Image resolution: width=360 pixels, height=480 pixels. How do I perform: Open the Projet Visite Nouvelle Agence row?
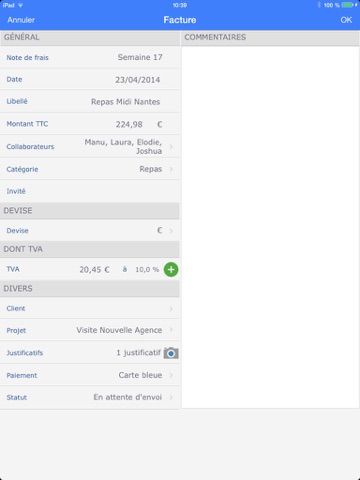(90, 330)
